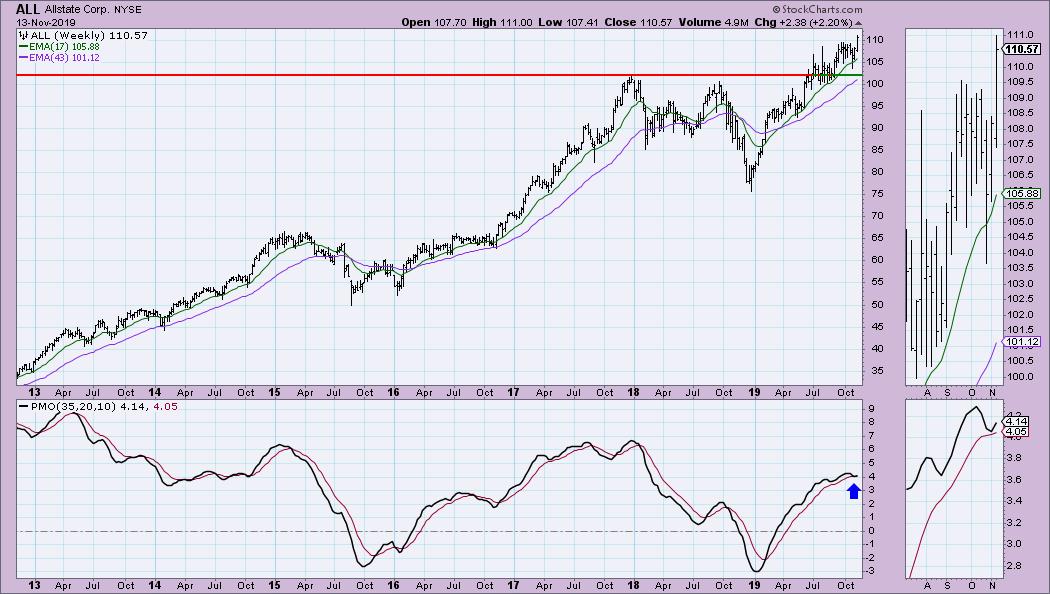Viewport: 1050px width, 594px height.
Task: Click the Chg +2.38 (+2.20%) value
Action: click(803, 22)
